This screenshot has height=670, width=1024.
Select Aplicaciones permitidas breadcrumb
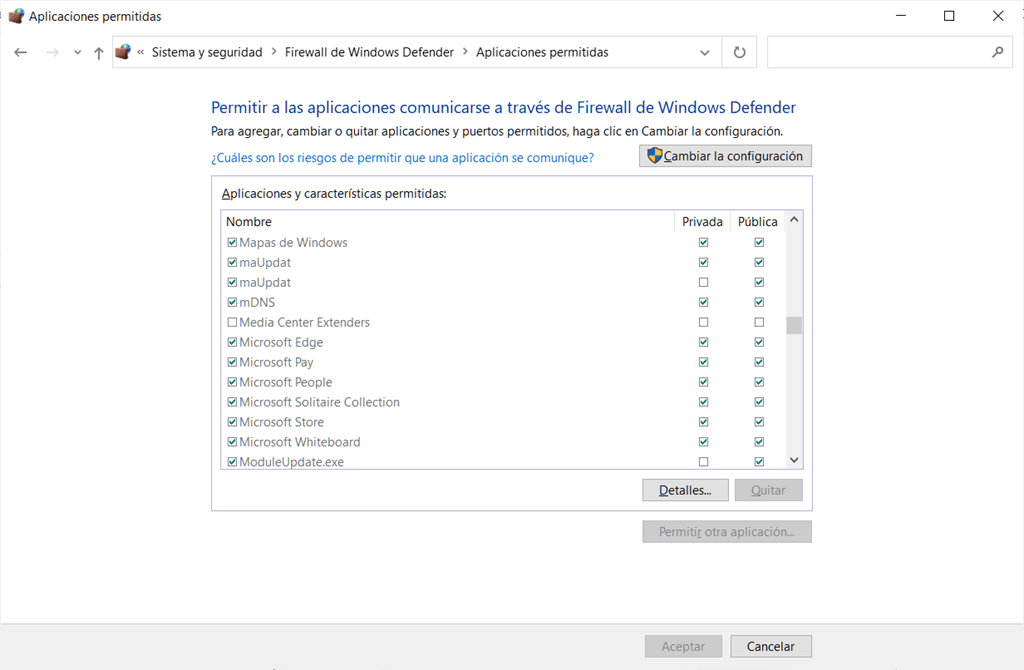pos(542,52)
